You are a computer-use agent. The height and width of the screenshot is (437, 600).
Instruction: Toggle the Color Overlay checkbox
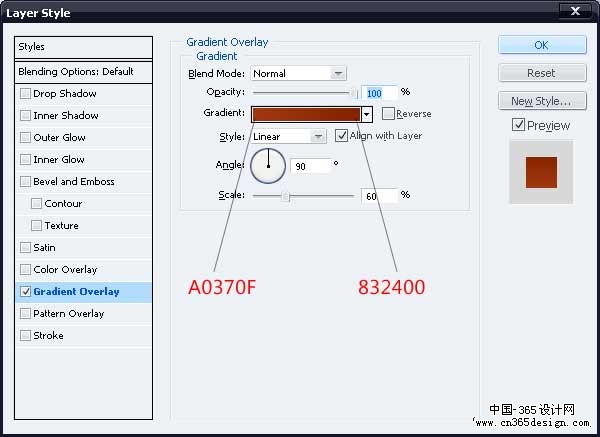coord(25,269)
